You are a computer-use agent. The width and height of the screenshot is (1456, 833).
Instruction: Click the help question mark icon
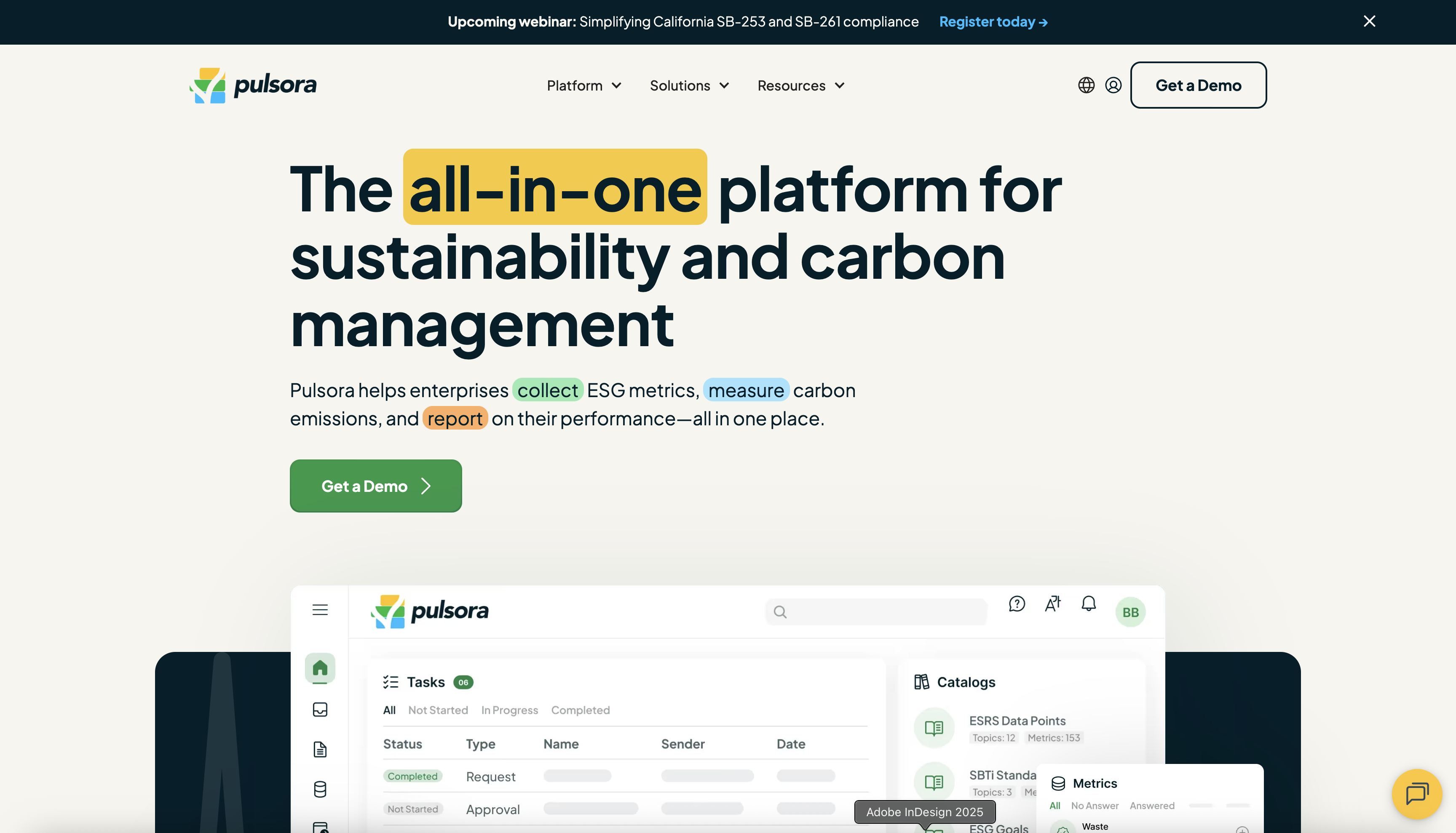(x=1017, y=603)
